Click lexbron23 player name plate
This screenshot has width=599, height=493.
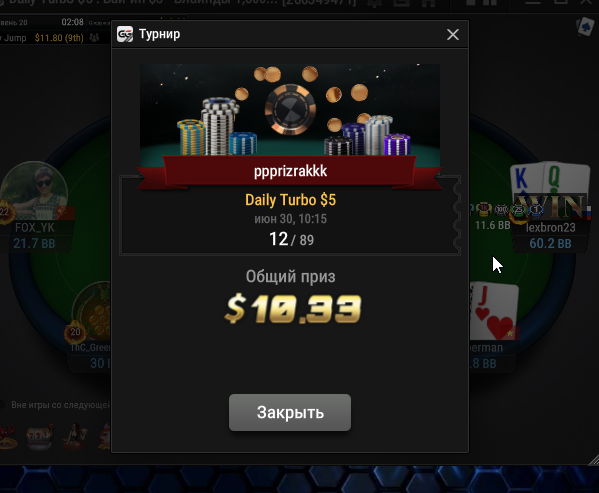click(550, 228)
